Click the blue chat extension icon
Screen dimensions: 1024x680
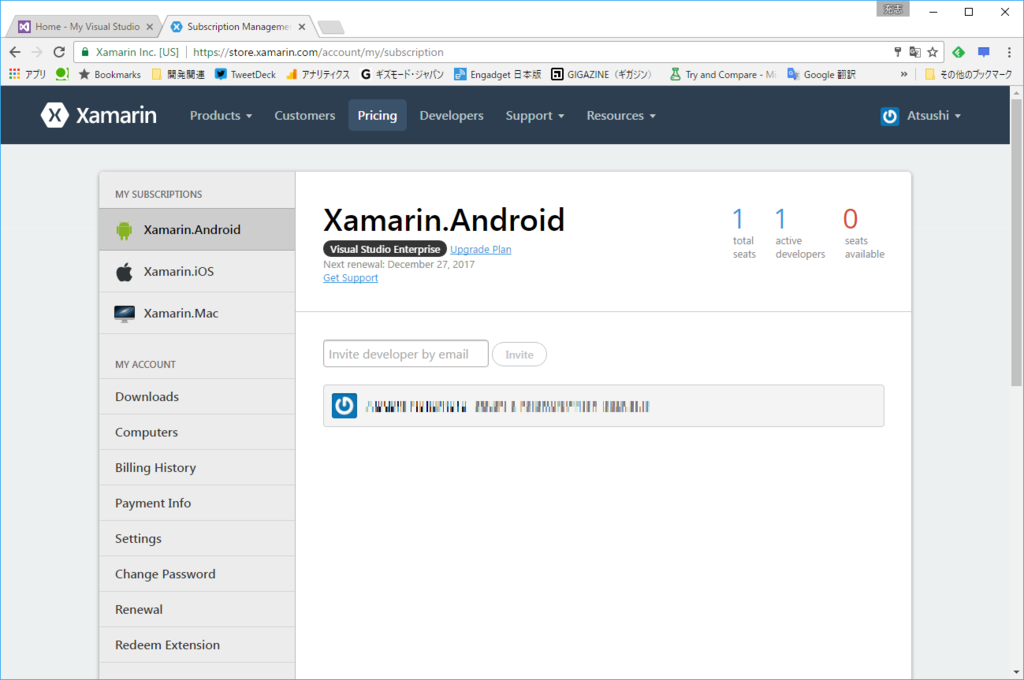984,52
